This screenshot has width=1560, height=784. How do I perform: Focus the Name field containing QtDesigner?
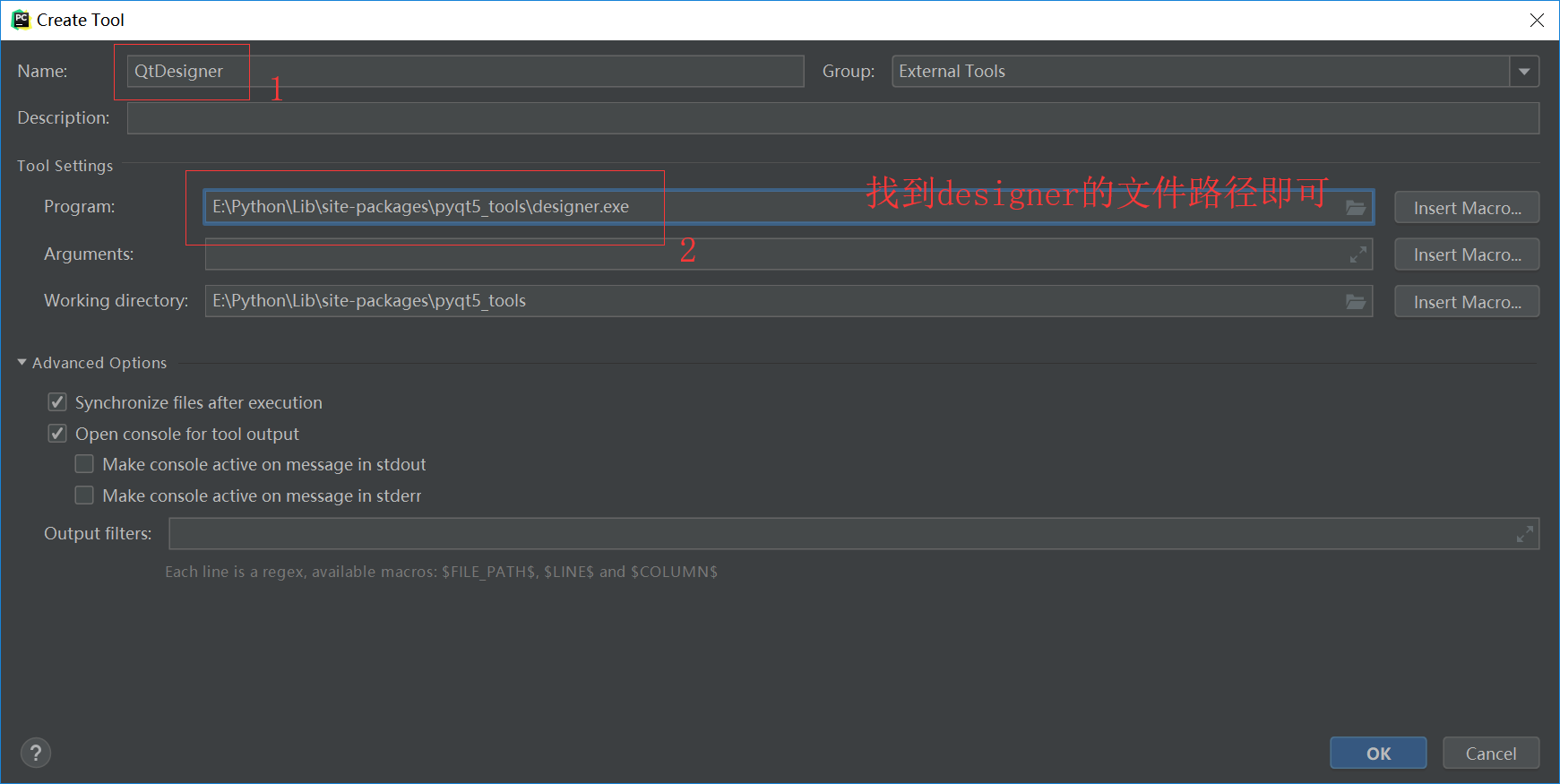465,72
